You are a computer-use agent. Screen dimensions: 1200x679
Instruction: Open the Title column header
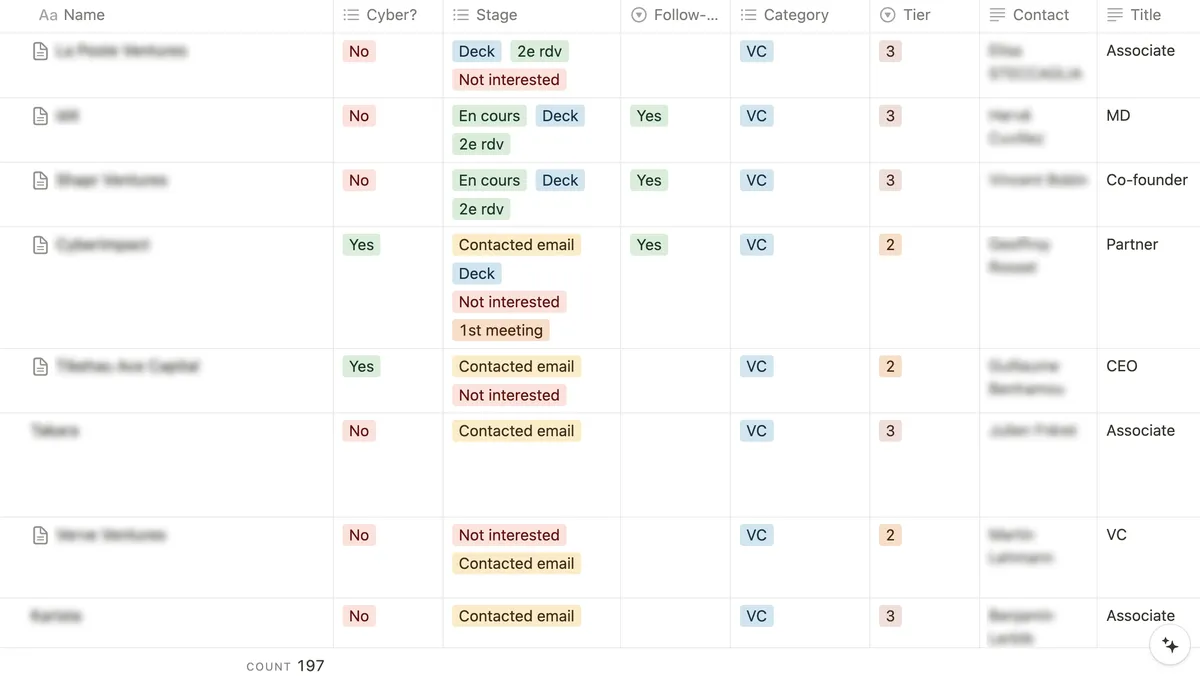1143,14
